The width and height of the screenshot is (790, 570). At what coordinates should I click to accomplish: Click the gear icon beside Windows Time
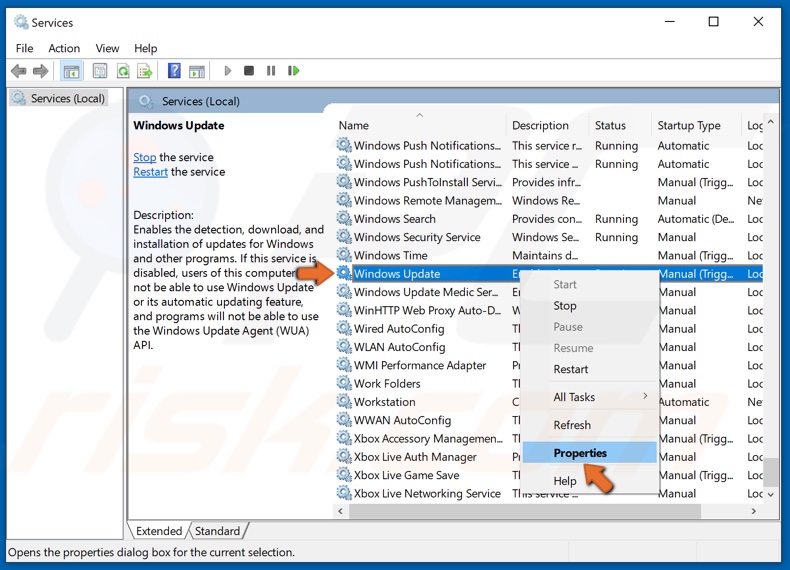pos(344,255)
